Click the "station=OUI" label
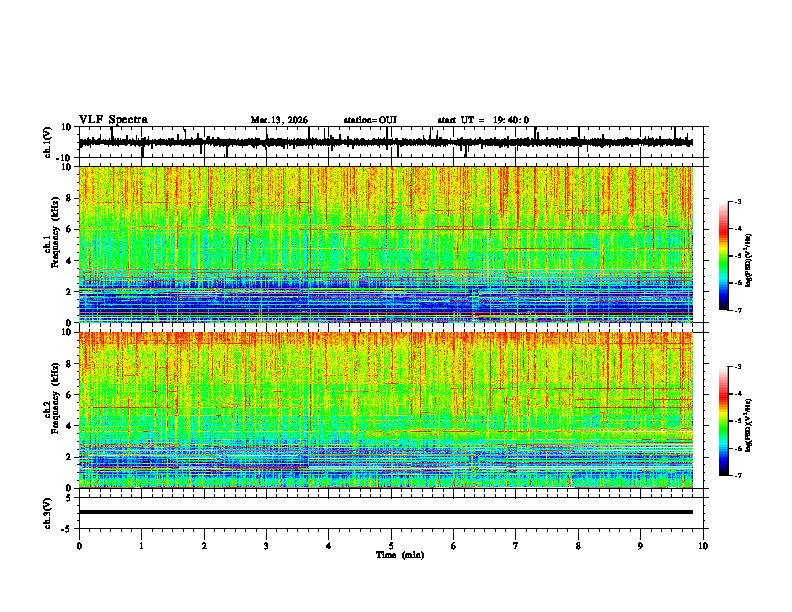Viewport: 792px width, 612px height. pos(370,120)
